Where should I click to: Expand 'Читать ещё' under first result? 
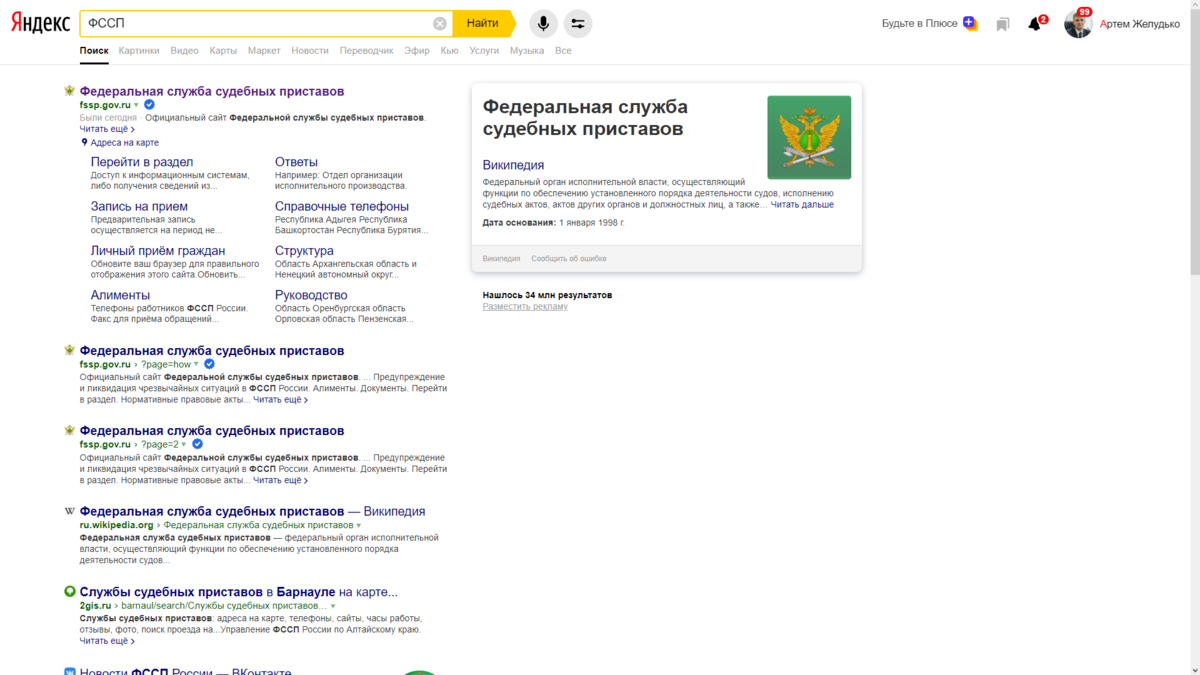point(107,129)
